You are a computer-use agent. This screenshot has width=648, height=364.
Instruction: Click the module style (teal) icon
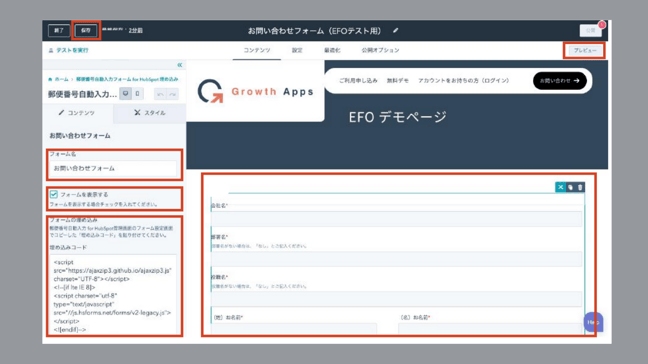click(560, 187)
